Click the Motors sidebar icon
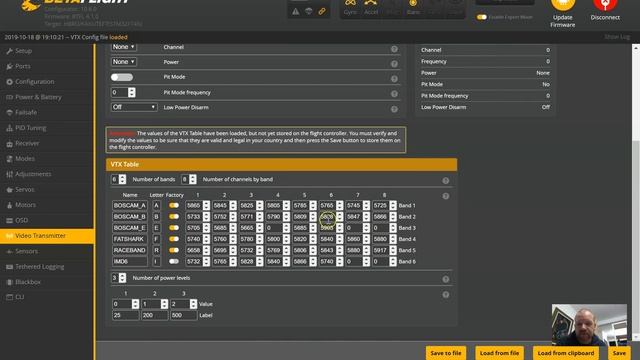Image resolution: width=640 pixels, height=360 pixels. (9, 205)
